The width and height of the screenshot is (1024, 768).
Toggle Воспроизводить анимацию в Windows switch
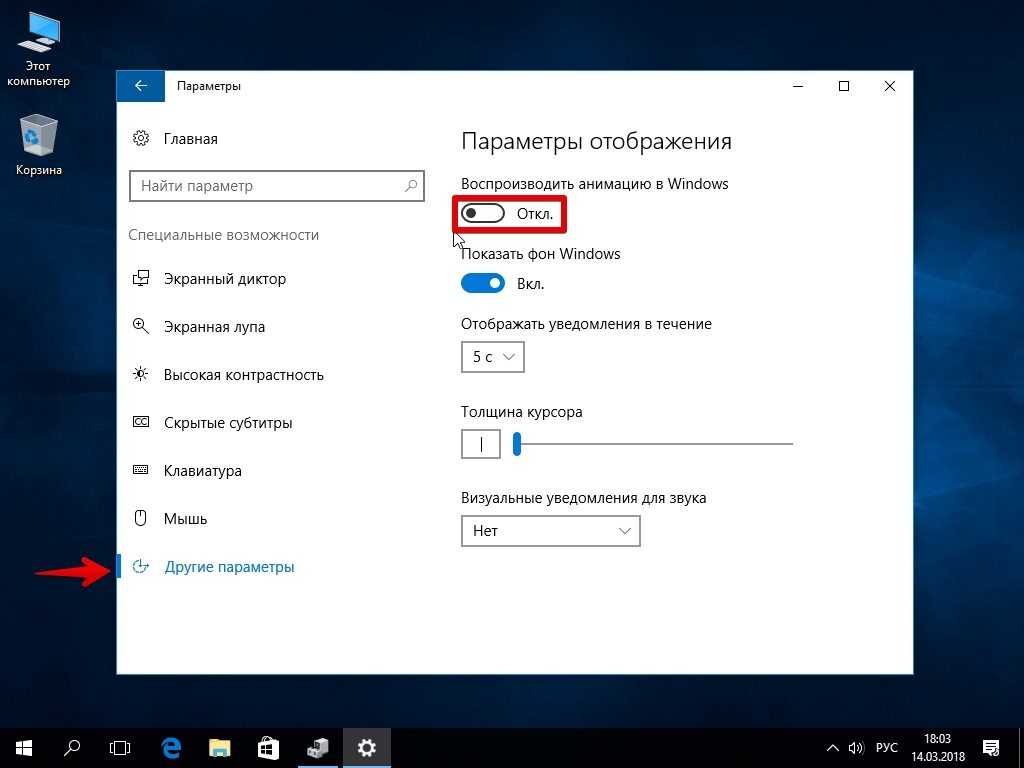point(483,214)
